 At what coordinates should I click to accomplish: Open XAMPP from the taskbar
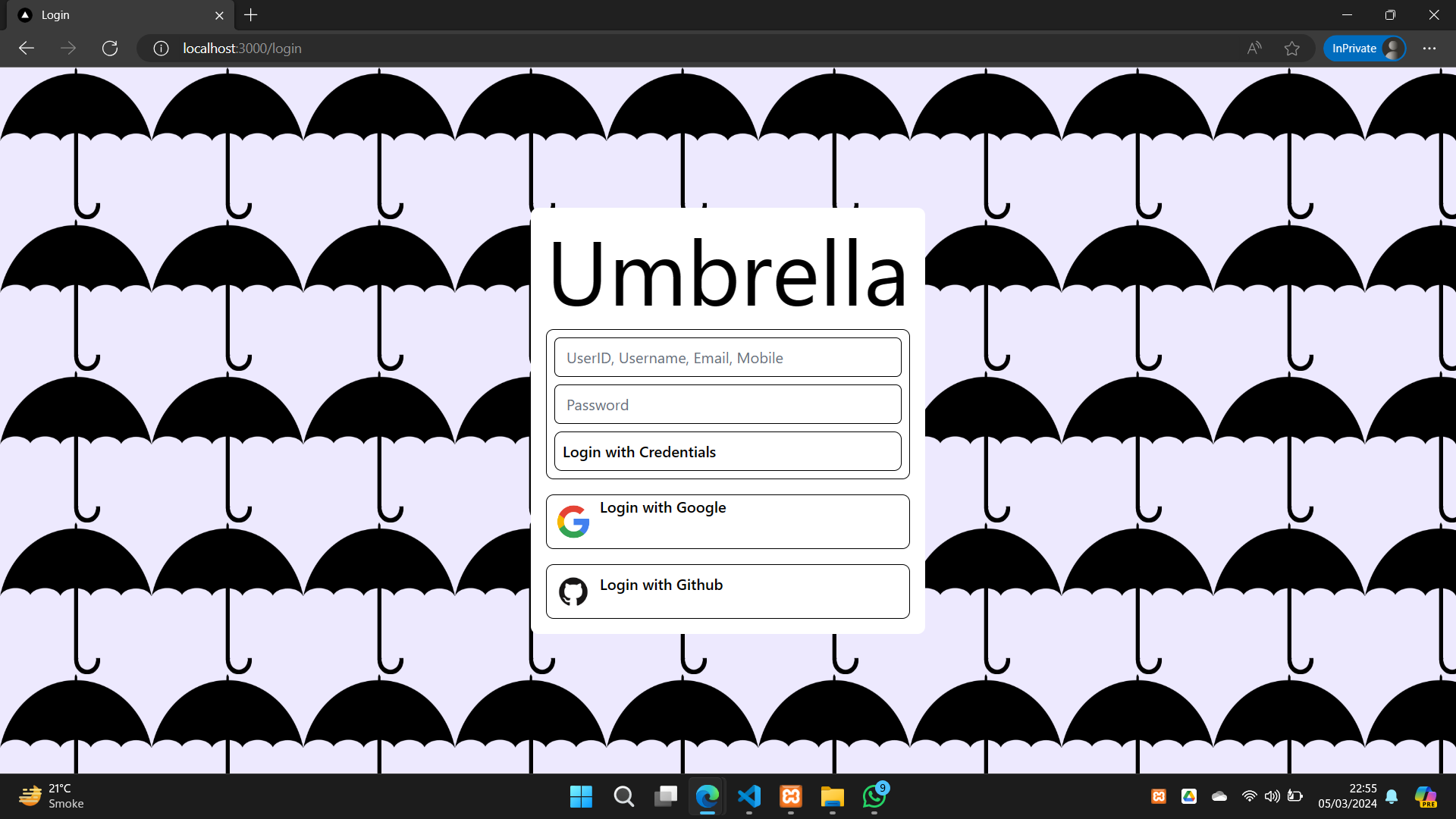tap(791, 796)
